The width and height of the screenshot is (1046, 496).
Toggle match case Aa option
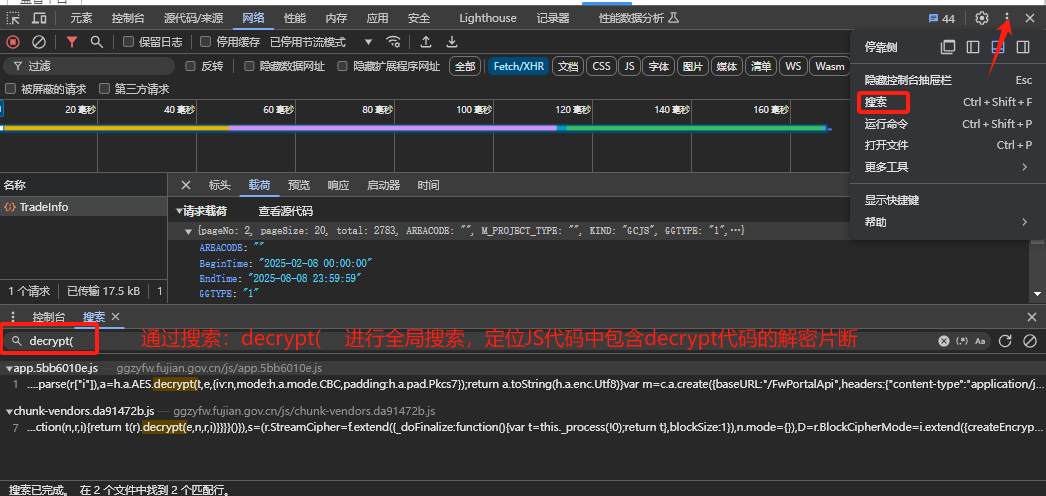click(x=980, y=341)
